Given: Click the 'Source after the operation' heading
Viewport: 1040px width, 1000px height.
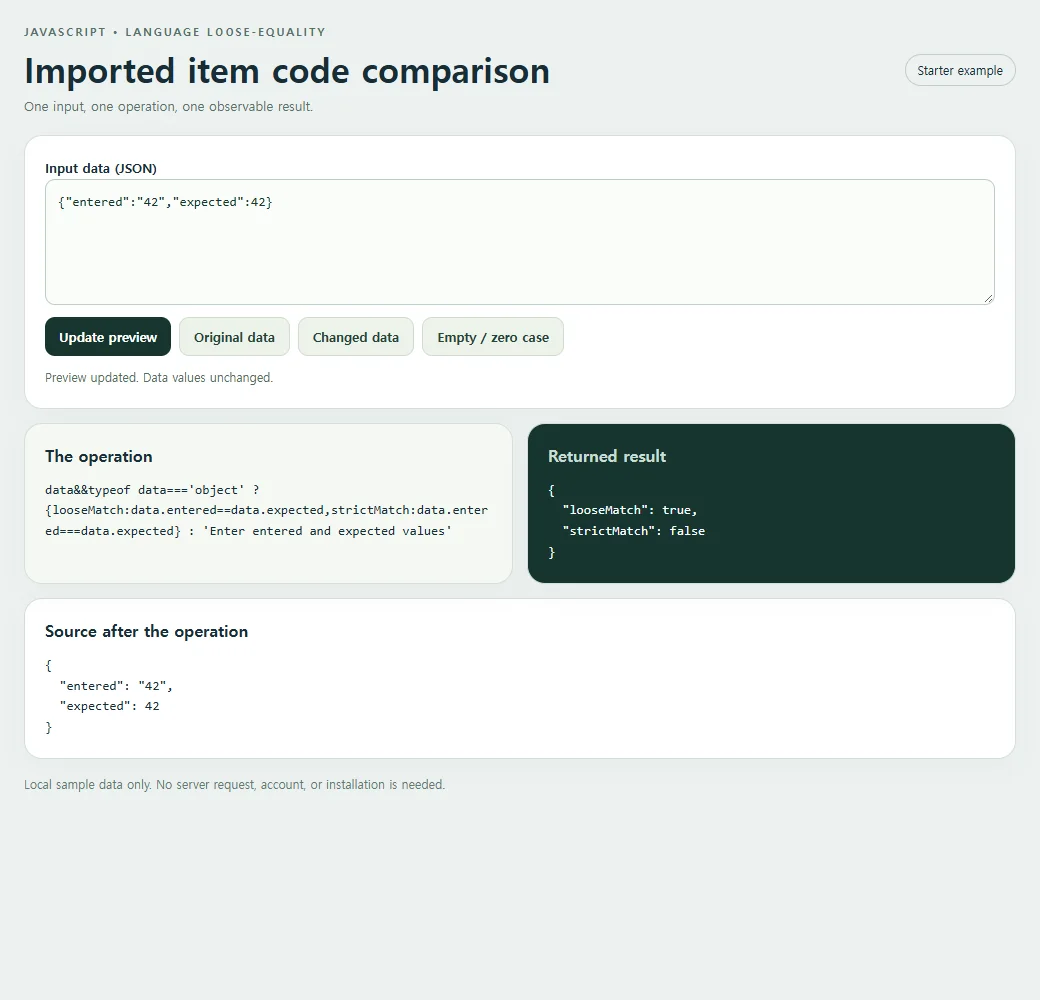Looking at the screenshot, I should tap(147, 631).
